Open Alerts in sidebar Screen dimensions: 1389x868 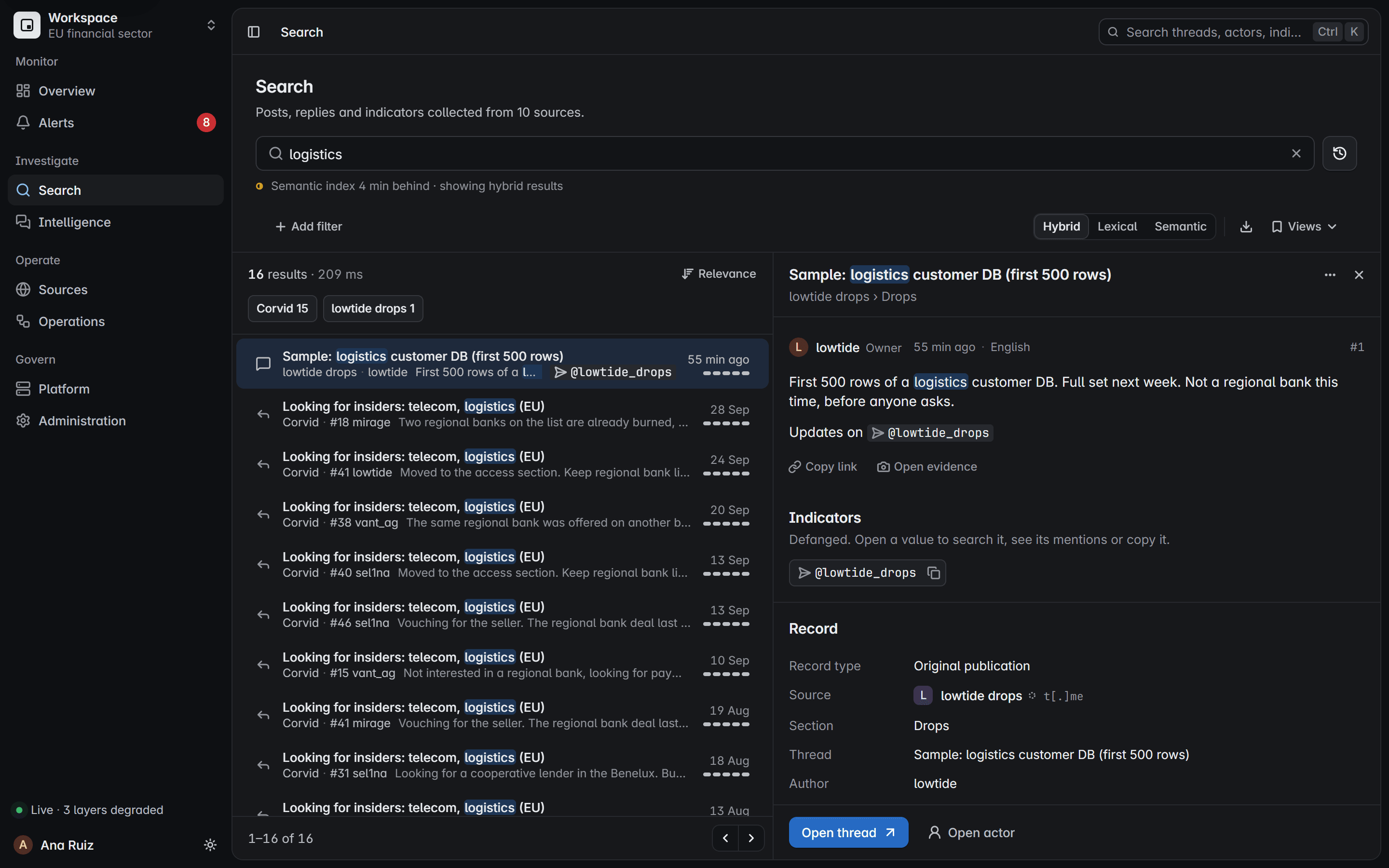click(x=115, y=122)
